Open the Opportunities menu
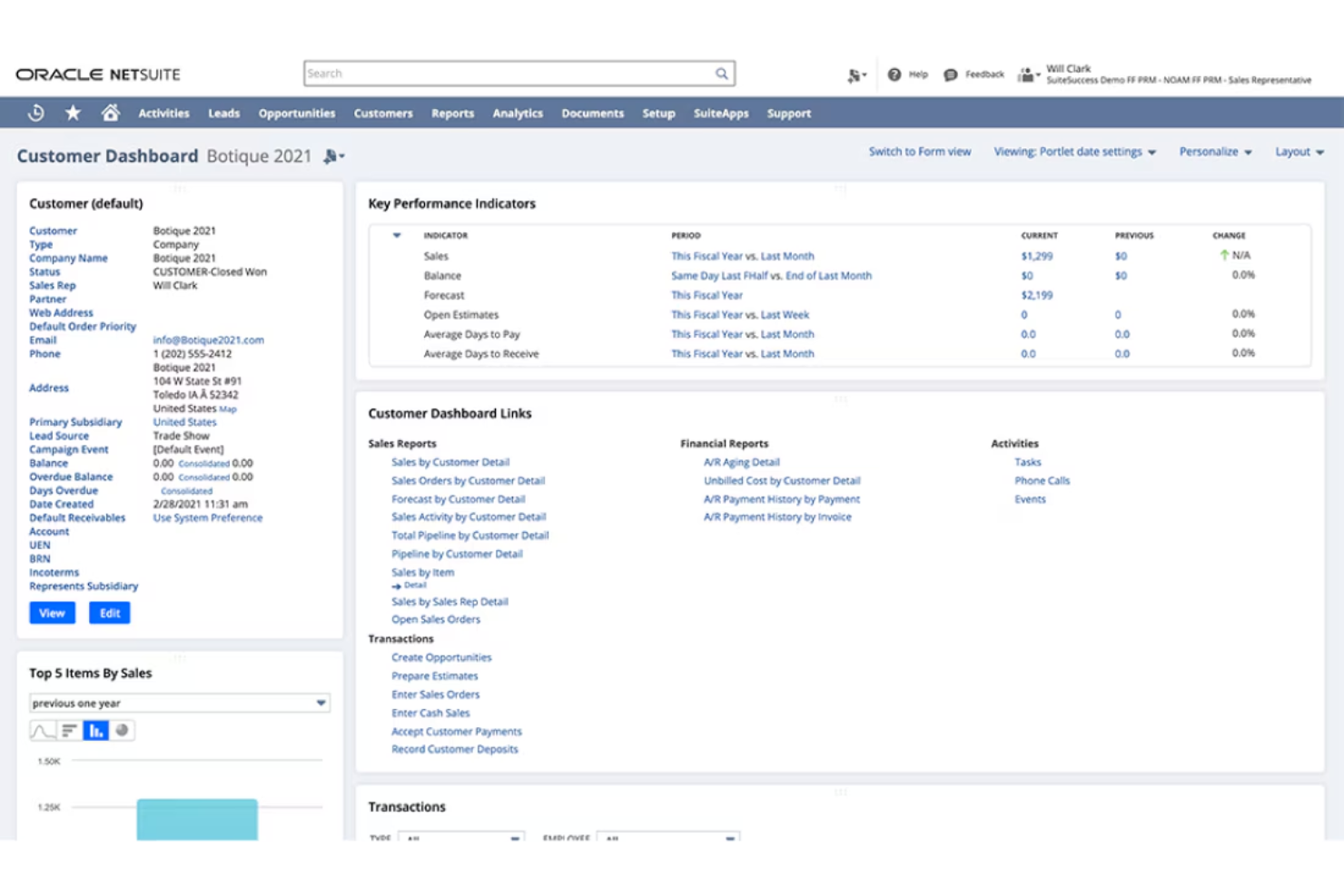1344x896 pixels. 296,113
